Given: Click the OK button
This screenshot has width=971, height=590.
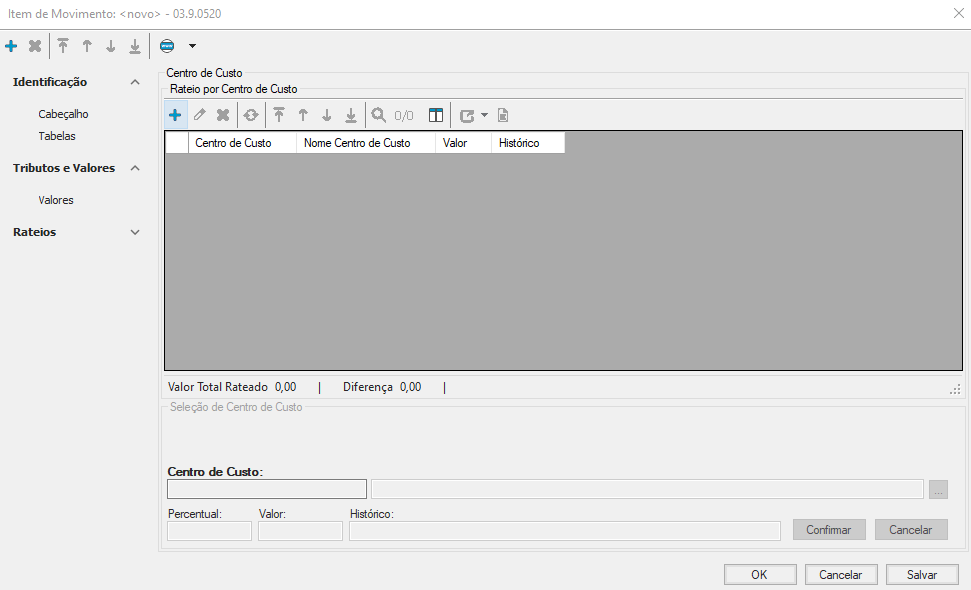Looking at the screenshot, I should (760, 575).
